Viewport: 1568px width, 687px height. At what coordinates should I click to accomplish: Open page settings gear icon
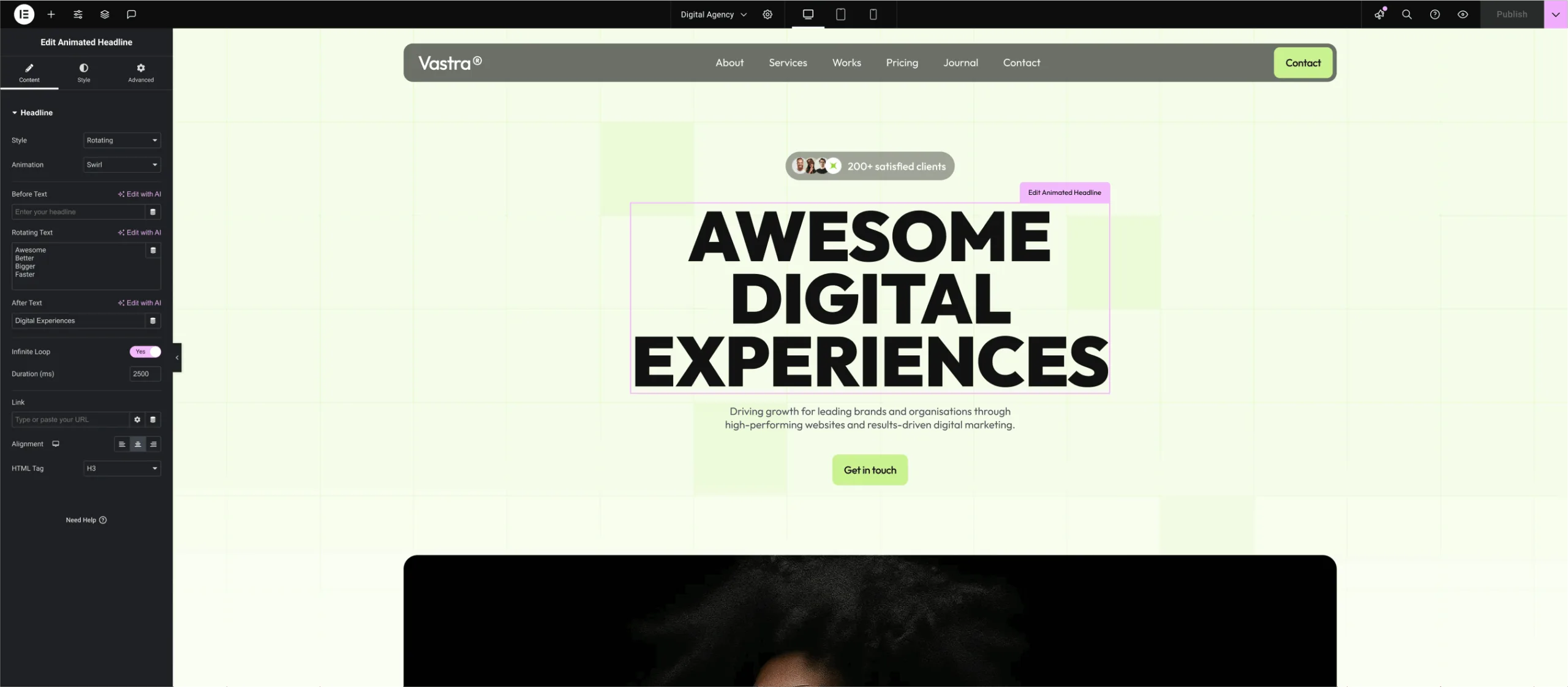(767, 14)
